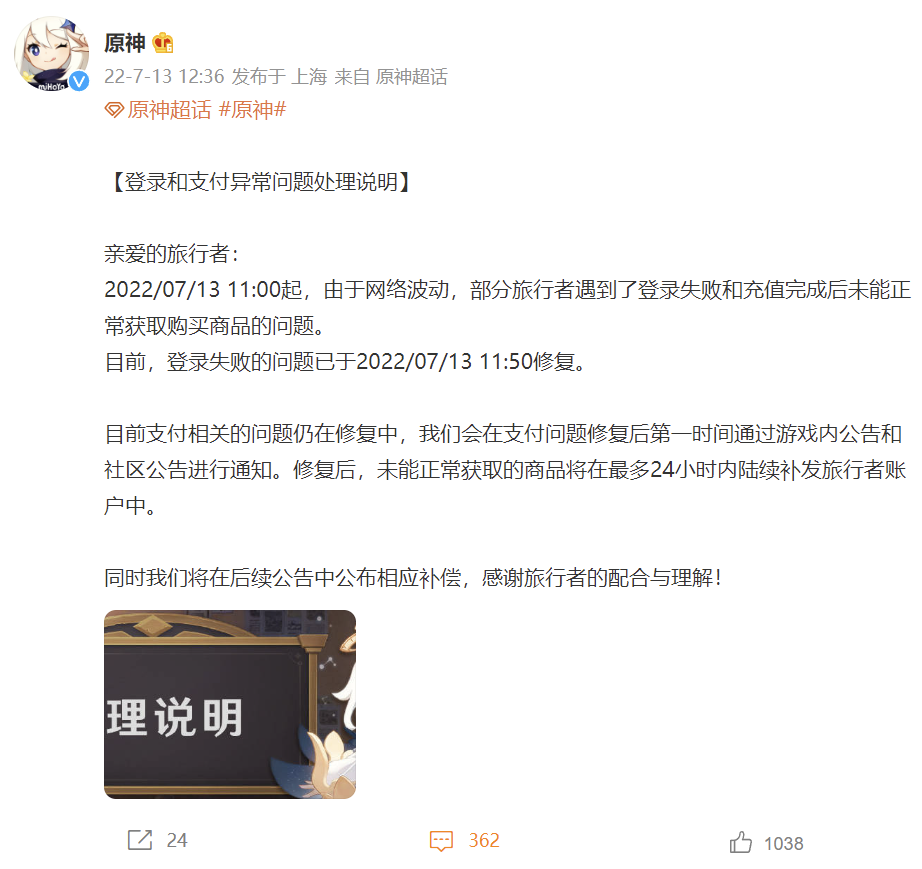Click the post timestamp 22-7-13 12:36
The image size is (922, 869).
pos(164,76)
